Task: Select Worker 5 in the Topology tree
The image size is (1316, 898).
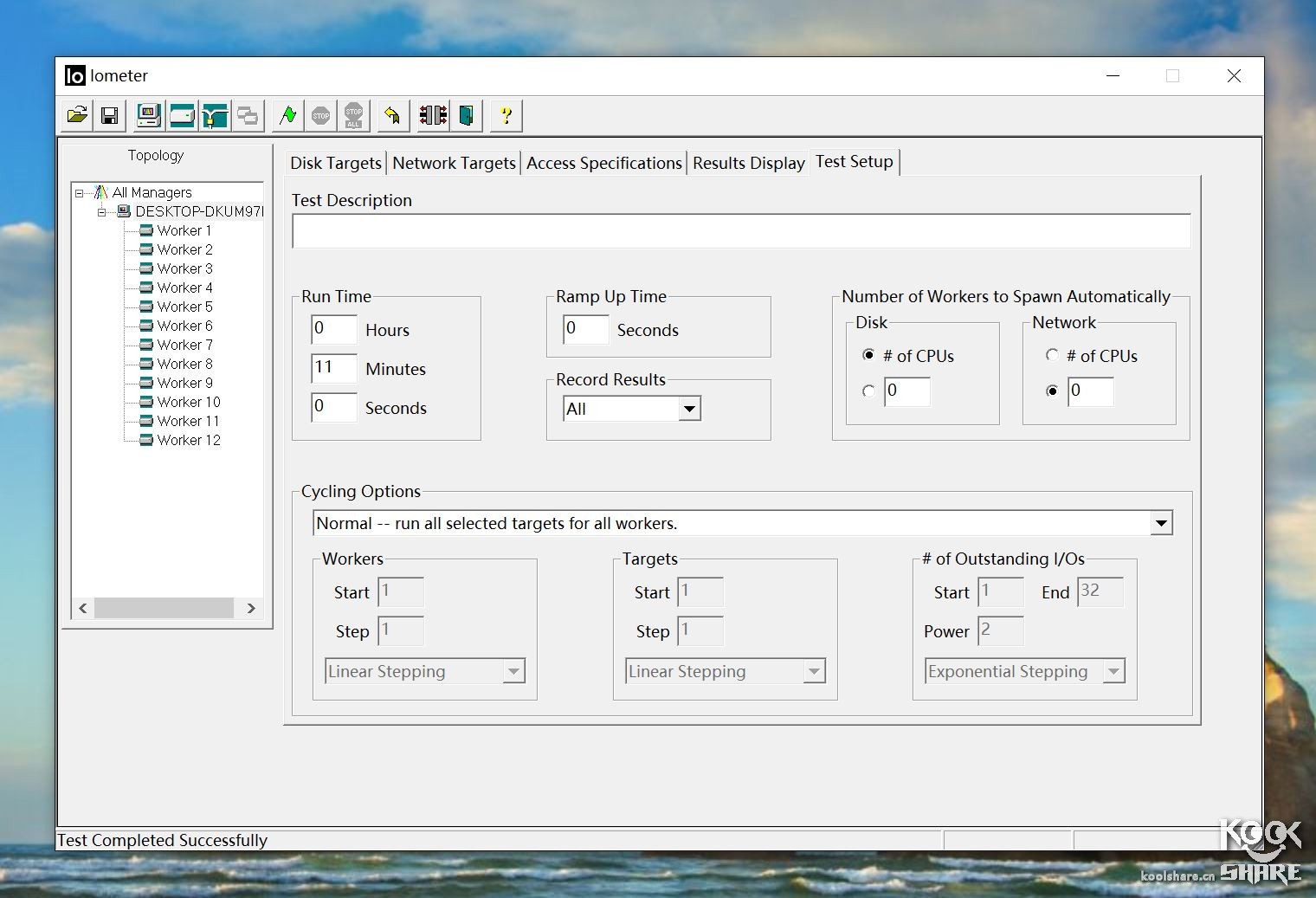Action: (x=184, y=307)
